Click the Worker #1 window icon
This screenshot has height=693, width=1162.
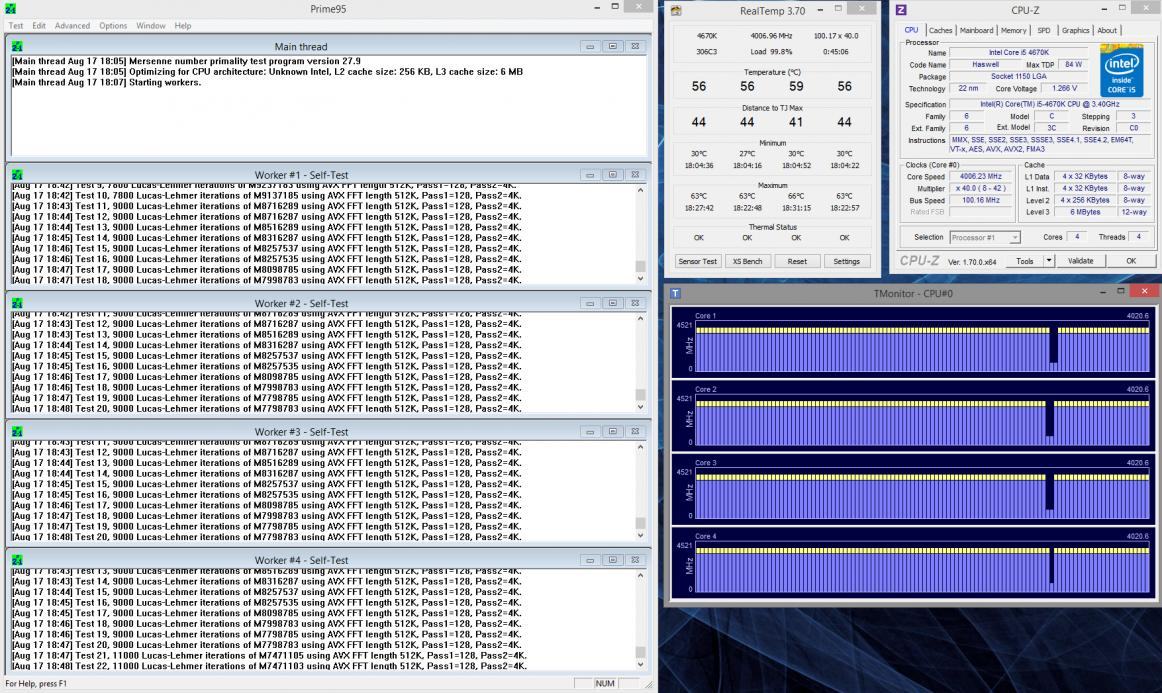17,175
